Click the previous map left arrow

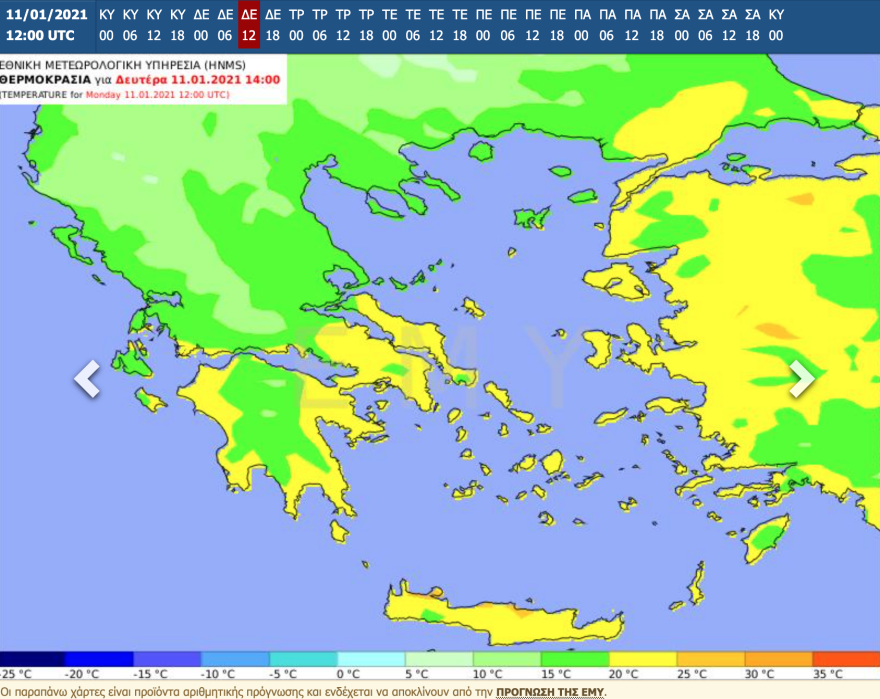(x=88, y=378)
